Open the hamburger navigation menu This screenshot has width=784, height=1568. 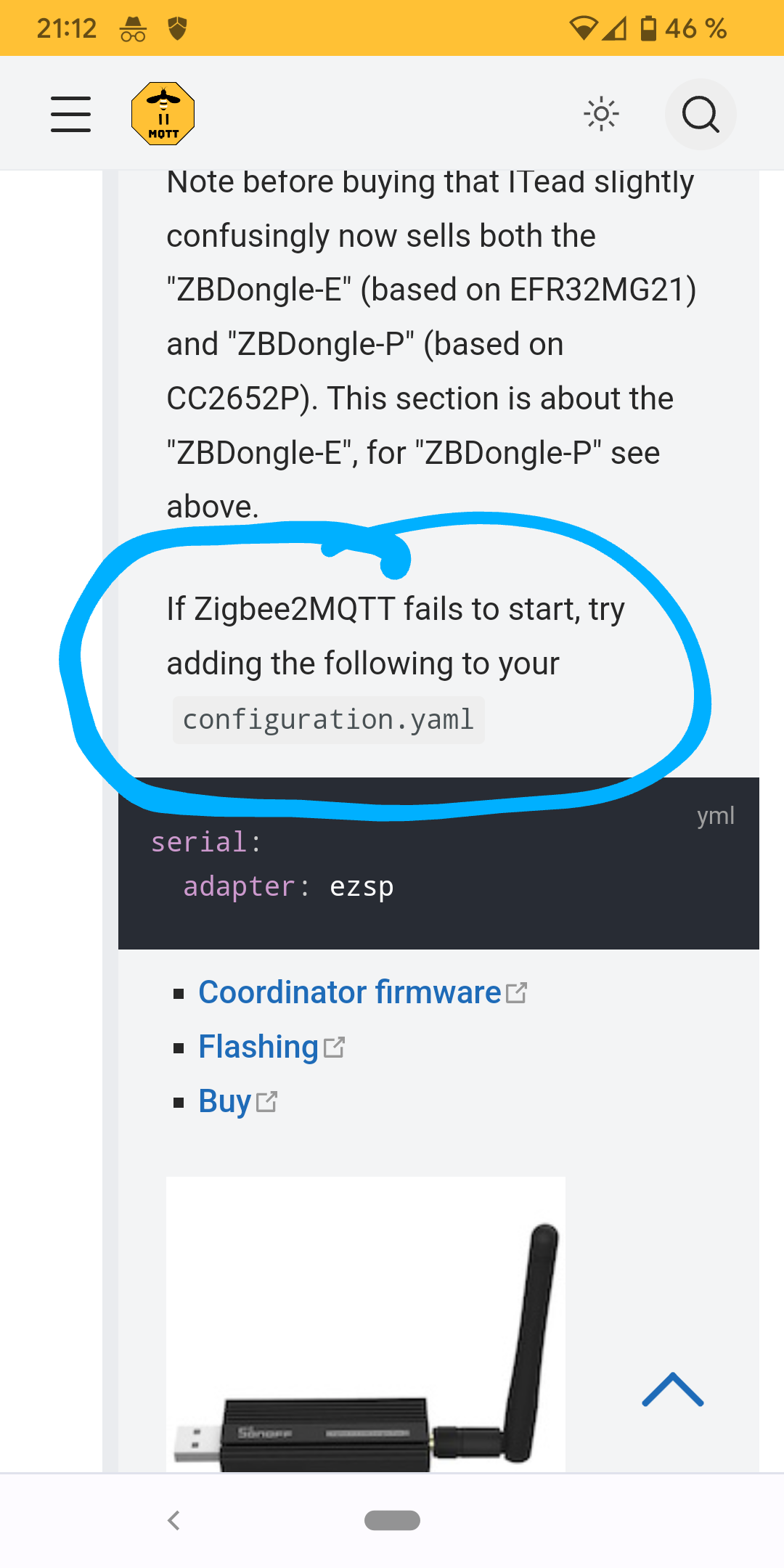(x=71, y=114)
